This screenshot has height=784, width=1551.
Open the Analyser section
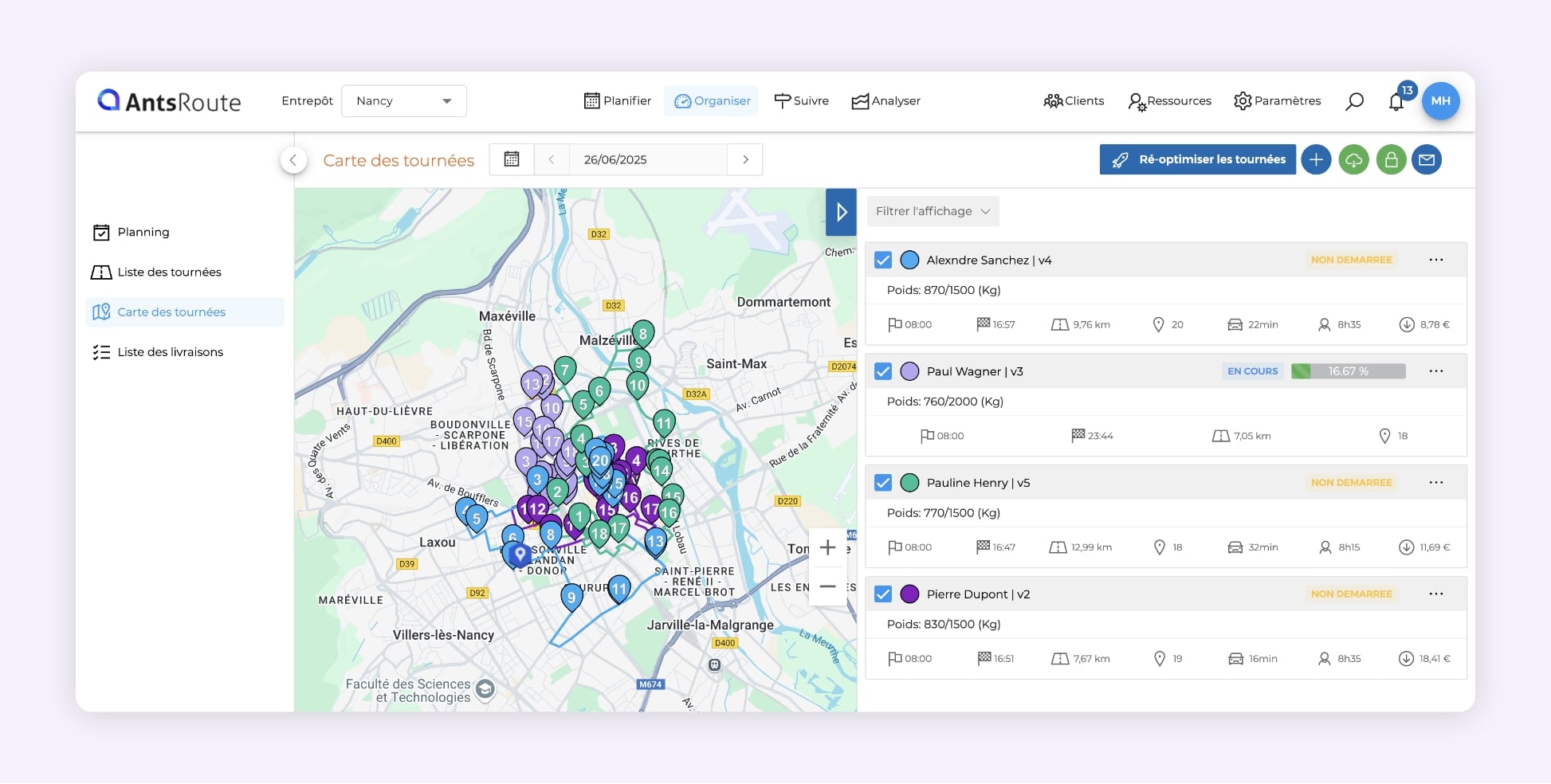[885, 100]
